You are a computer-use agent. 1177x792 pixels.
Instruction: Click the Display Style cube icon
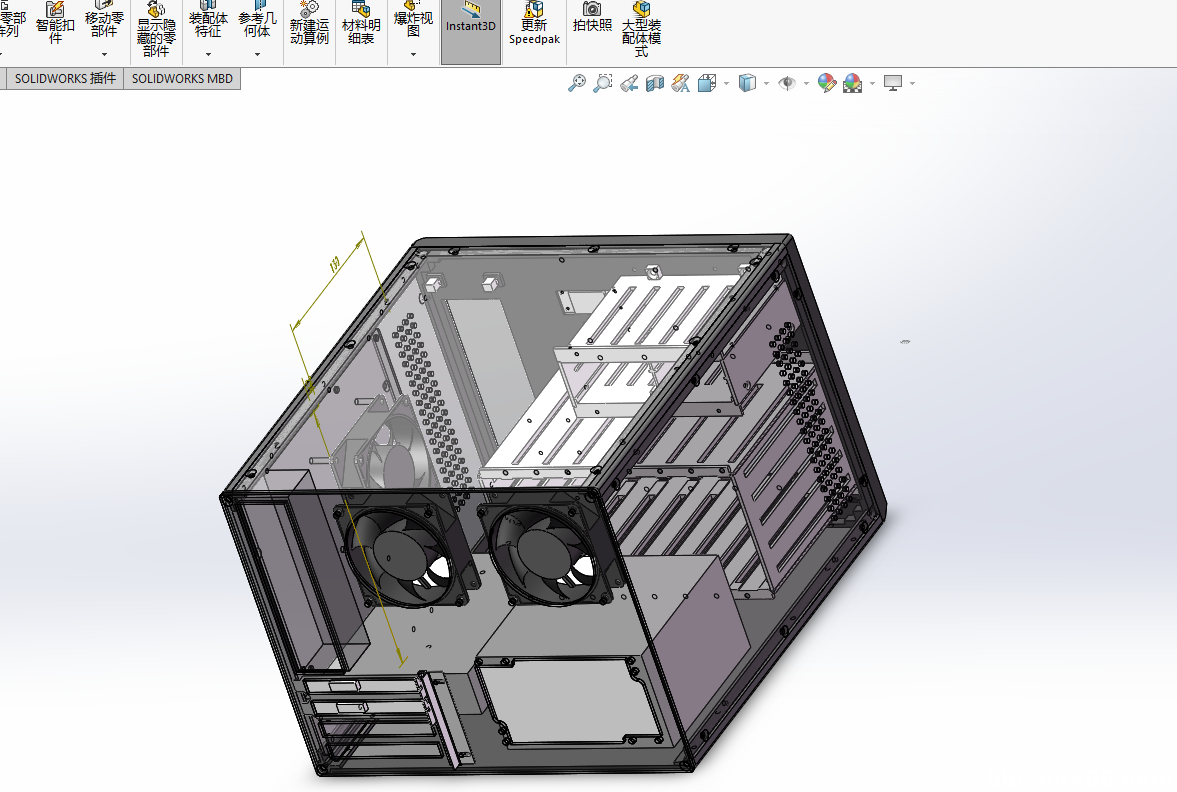click(747, 83)
